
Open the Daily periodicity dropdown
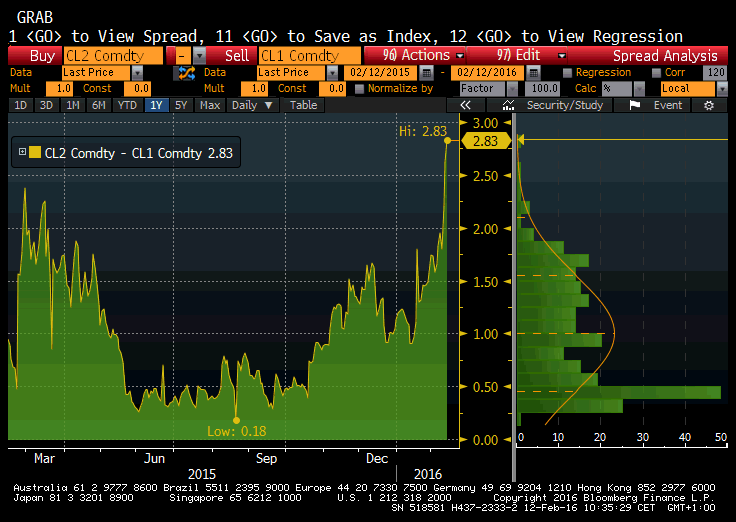coord(253,105)
